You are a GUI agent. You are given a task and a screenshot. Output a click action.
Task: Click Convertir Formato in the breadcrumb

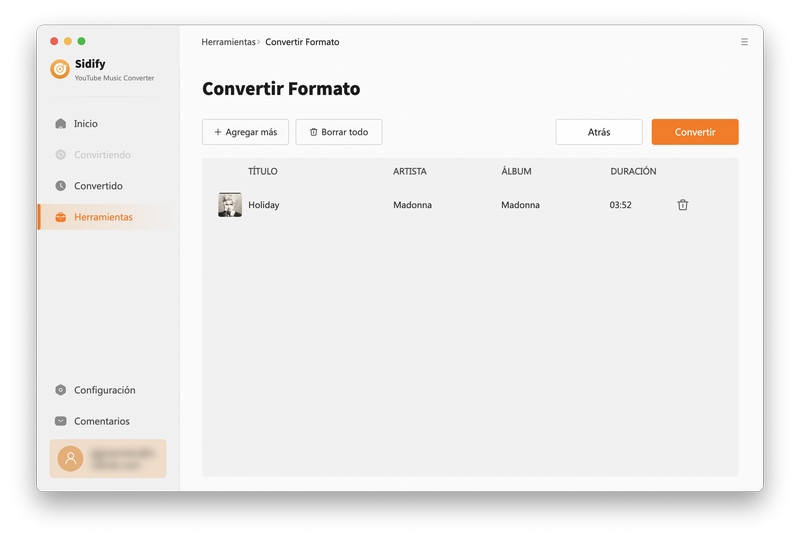pyautogui.click(x=302, y=42)
